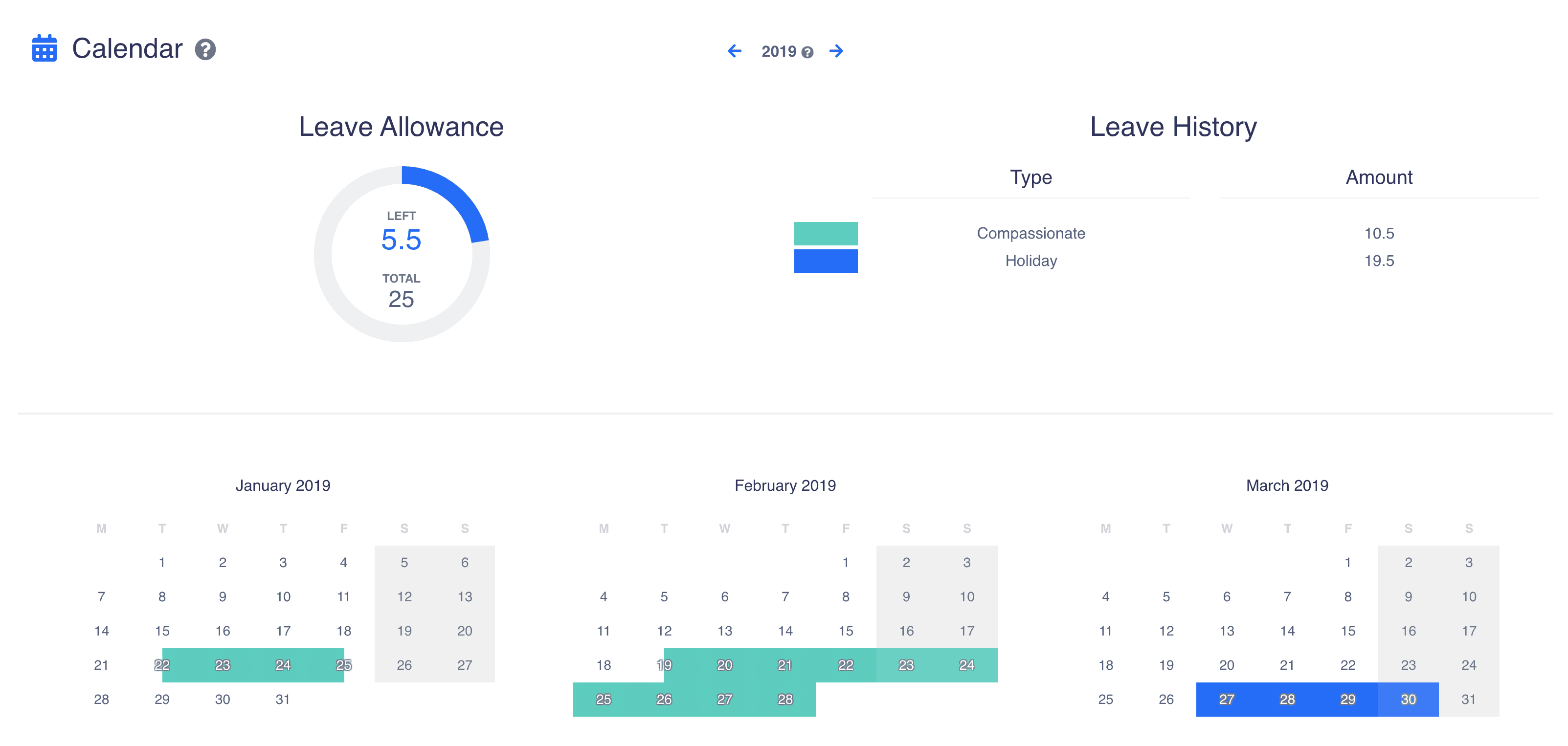Click the 10.5 amount value
This screenshot has height=746, width=1568.
click(1379, 234)
